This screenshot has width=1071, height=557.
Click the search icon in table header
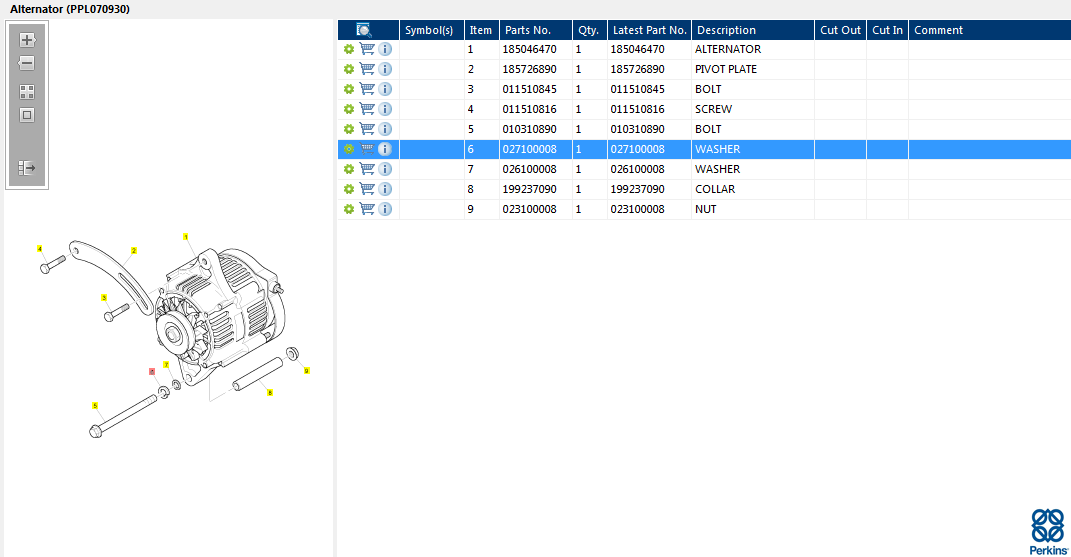point(364,30)
